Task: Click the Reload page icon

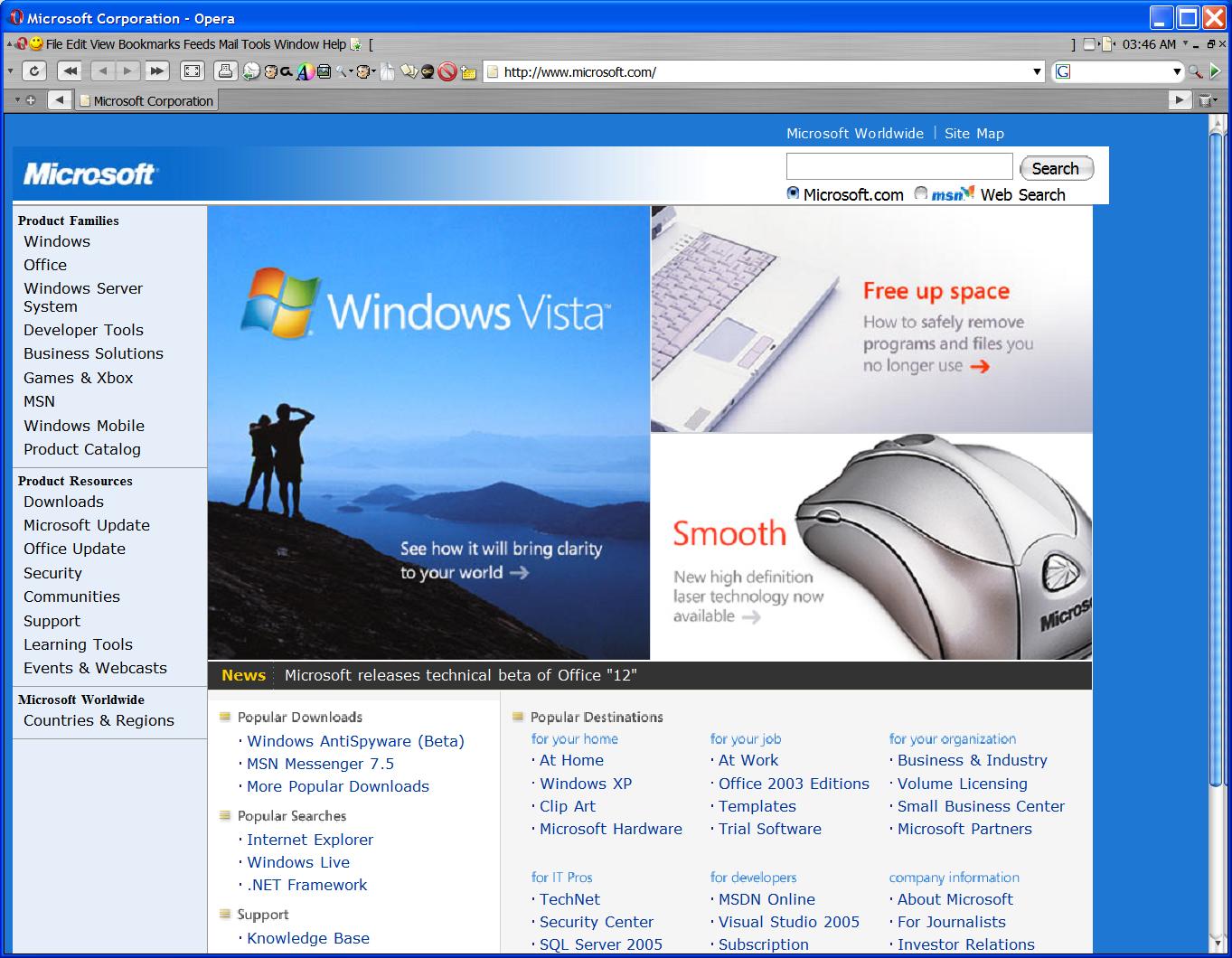Action: pos(33,71)
